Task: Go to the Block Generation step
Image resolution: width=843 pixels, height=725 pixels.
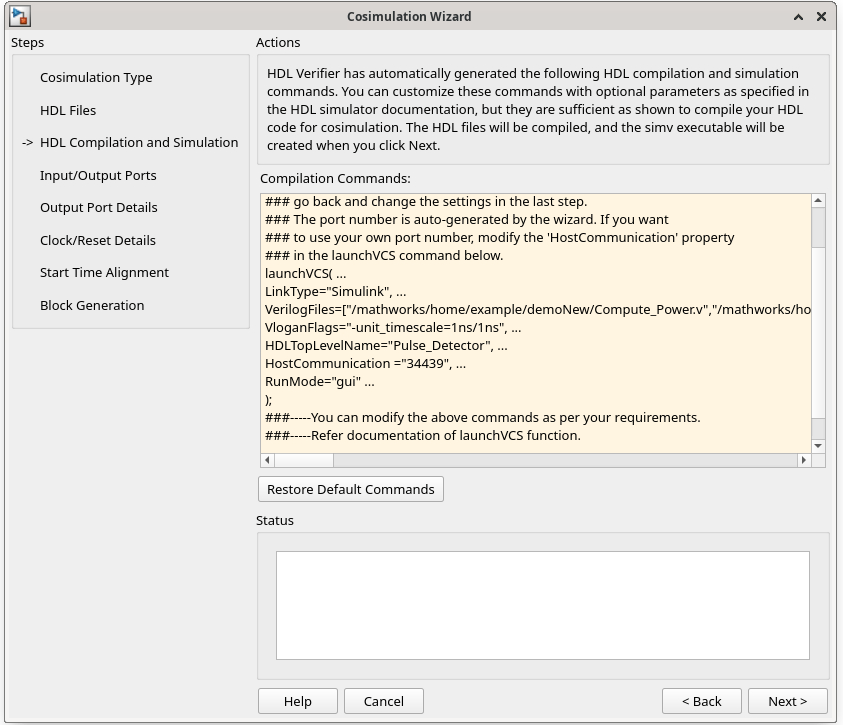Action: click(x=92, y=305)
